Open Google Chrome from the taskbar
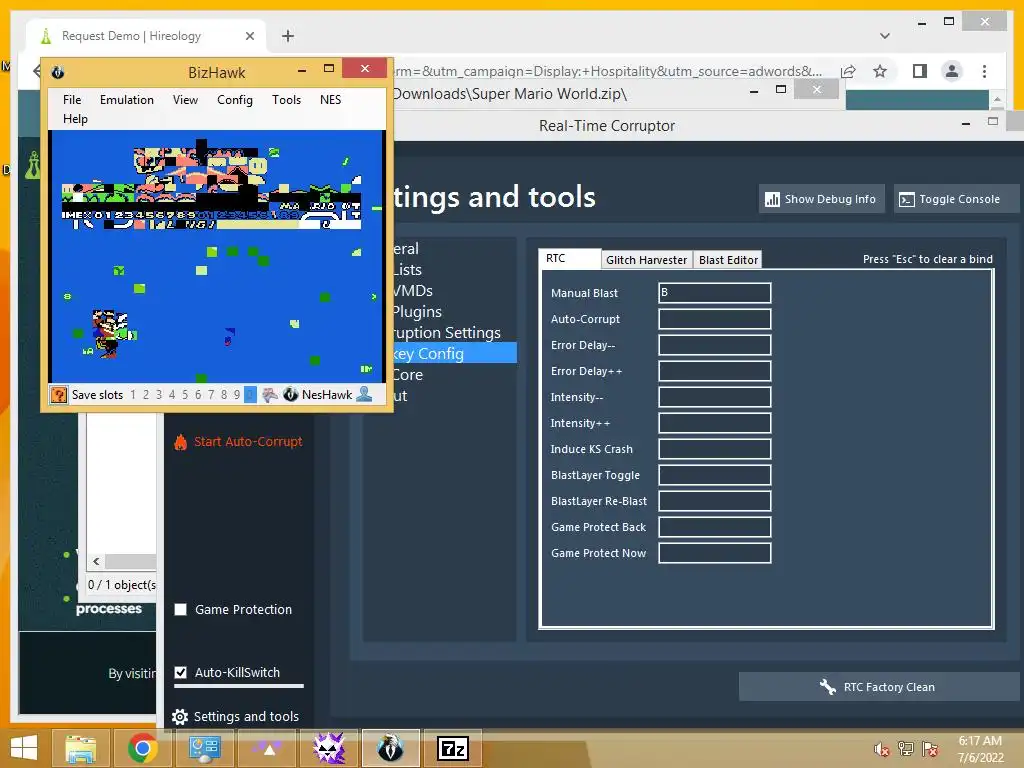This screenshot has width=1024, height=768. point(142,748)
